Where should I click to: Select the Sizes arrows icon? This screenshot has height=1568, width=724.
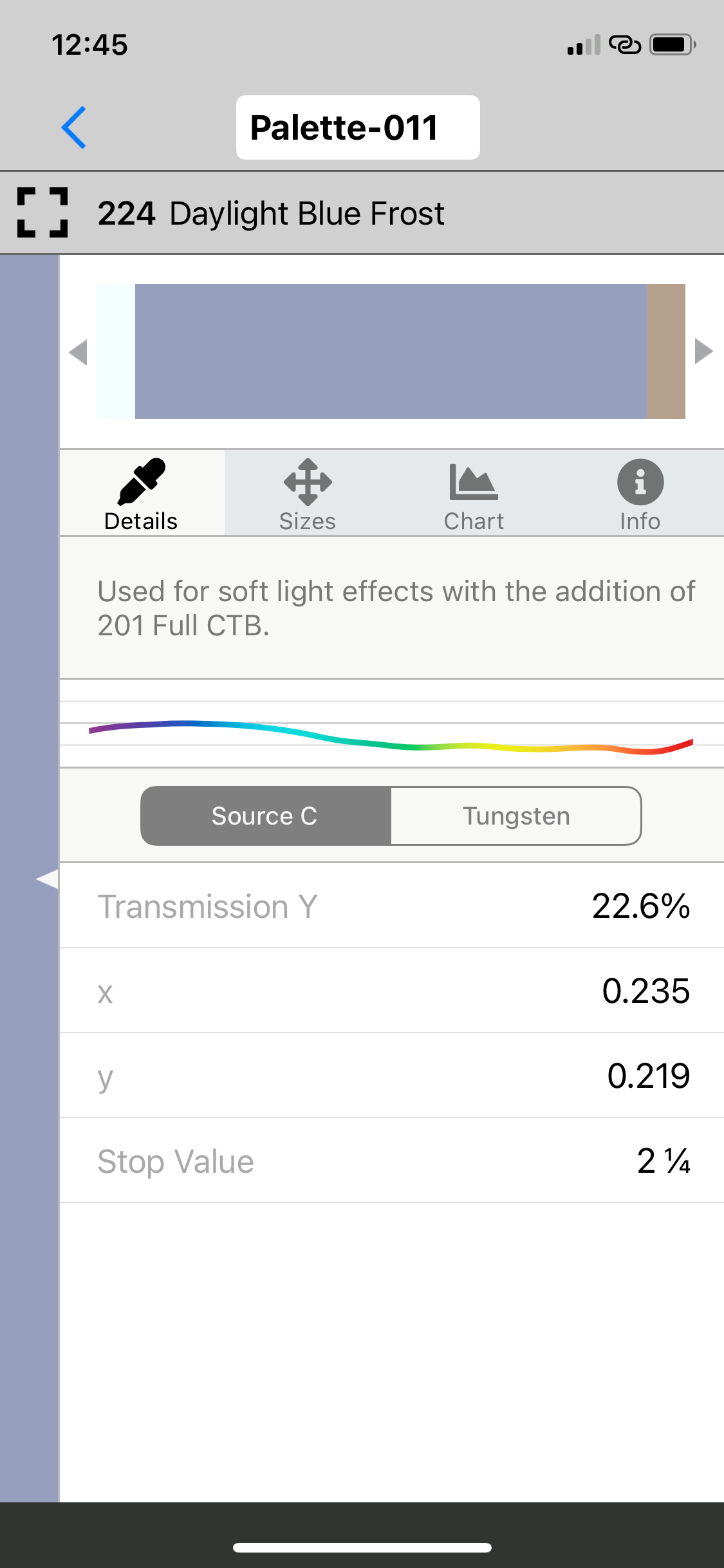pyautogui.click(x=308, y=494)
